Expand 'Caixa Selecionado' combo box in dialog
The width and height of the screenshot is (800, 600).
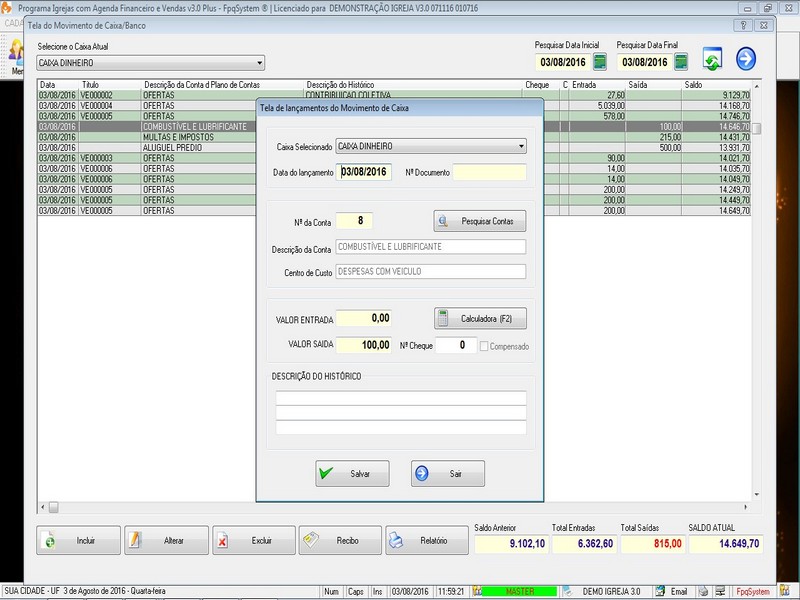coord(521,146)
